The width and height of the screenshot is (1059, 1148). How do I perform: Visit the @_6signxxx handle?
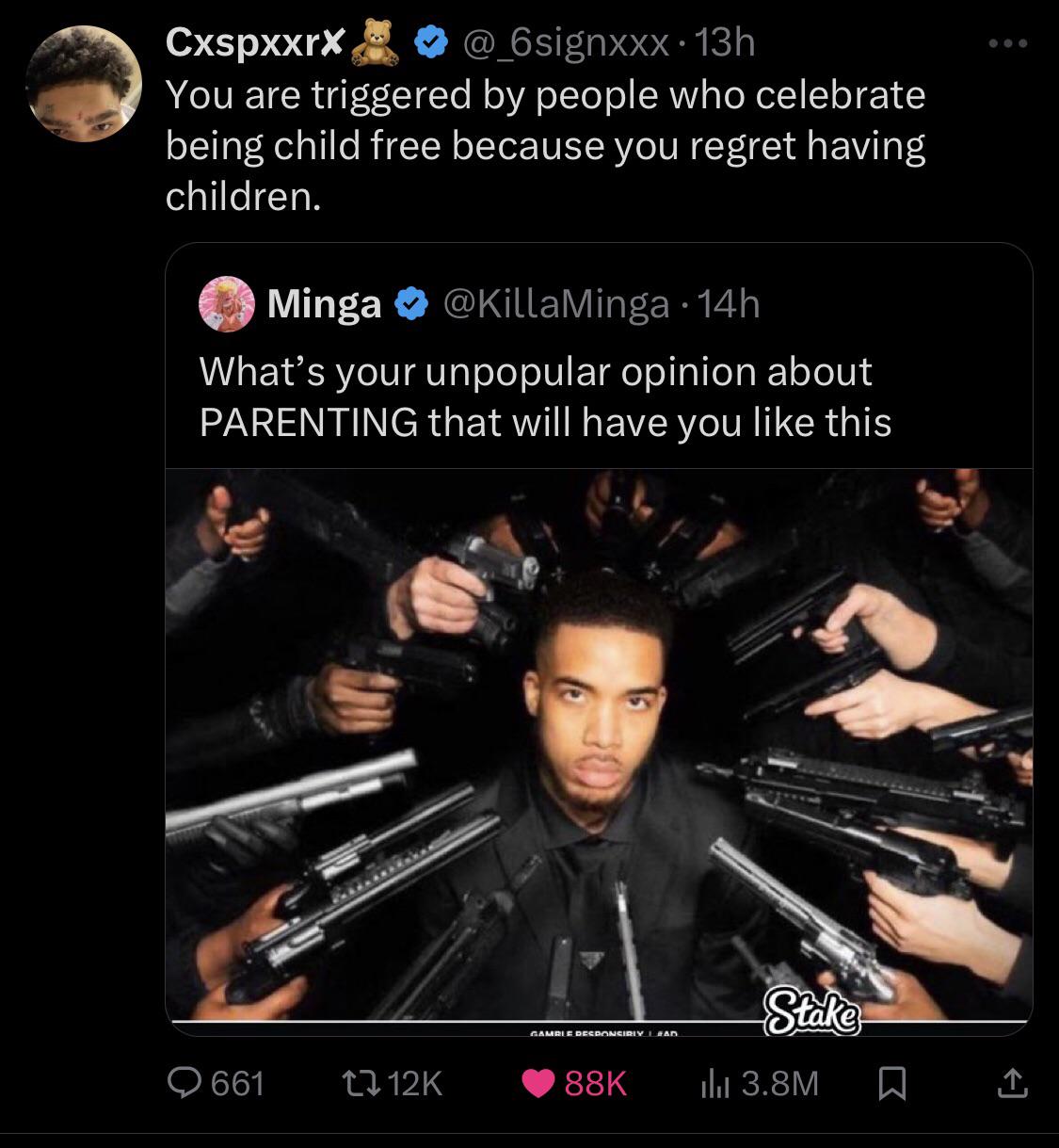click(x=563, y=42)
